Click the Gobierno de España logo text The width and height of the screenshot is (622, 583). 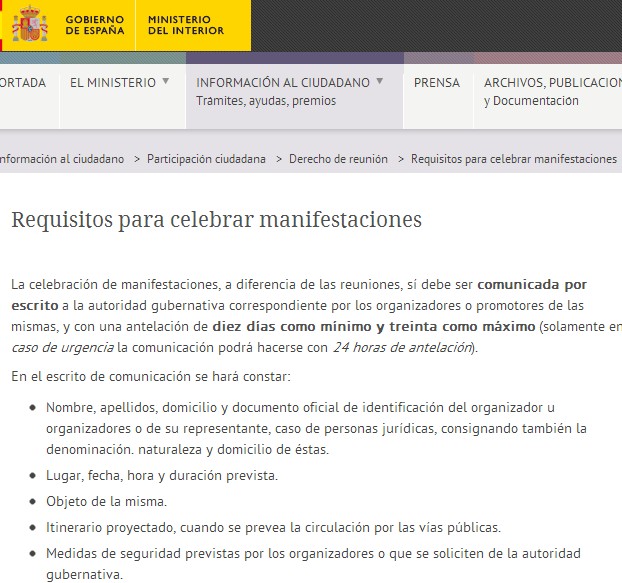[95, 25]
